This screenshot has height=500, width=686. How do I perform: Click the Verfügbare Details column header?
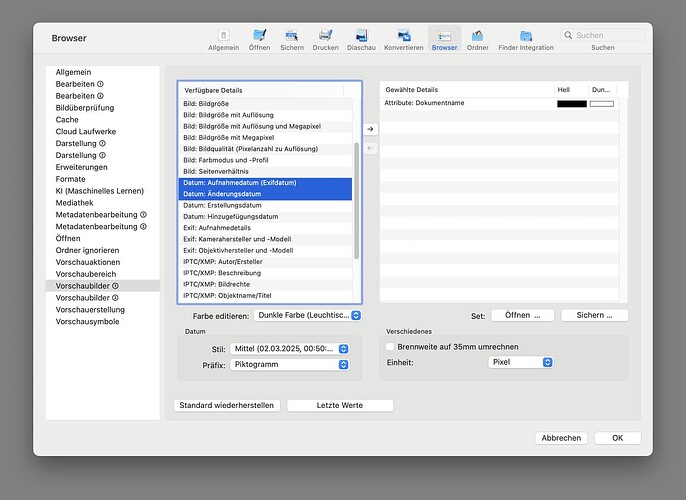261,91
